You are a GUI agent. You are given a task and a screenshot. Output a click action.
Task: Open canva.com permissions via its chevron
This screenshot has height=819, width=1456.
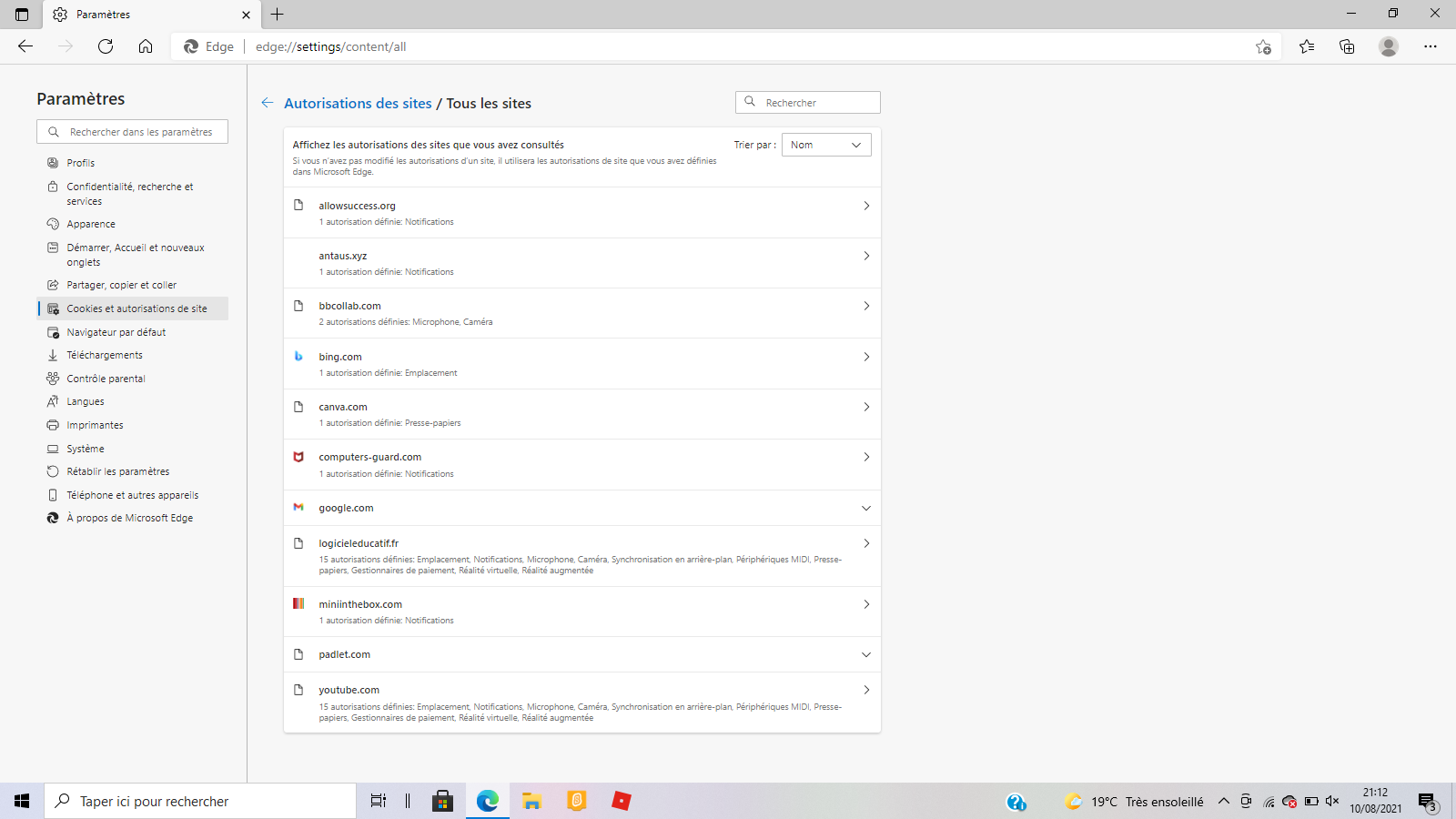pyautogui.click(x=866, y=407)
